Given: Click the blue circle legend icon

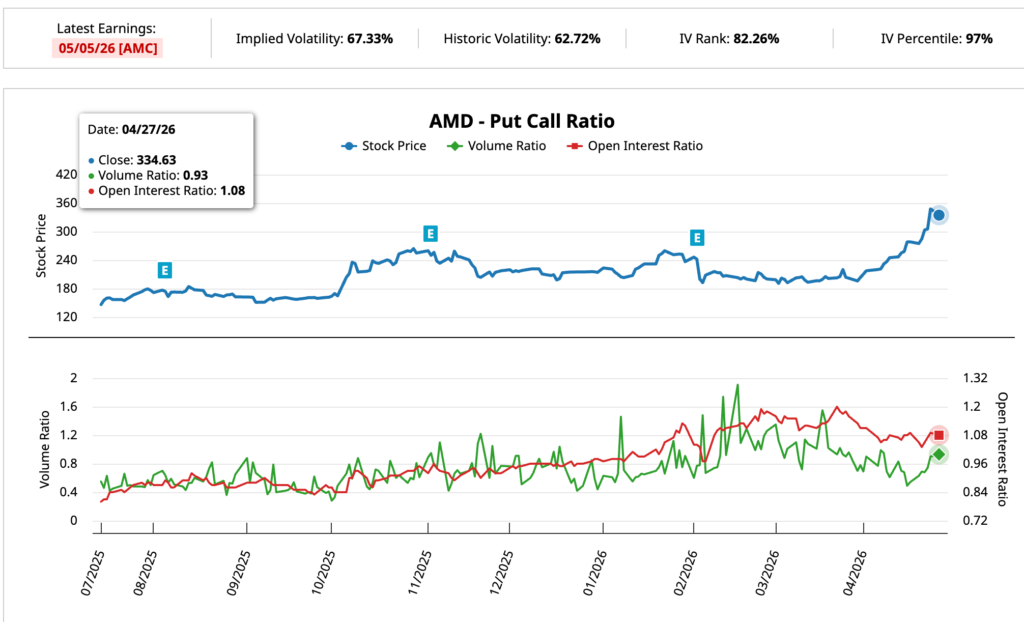Looking at the screenshot, I should click(x=349, y=146).
